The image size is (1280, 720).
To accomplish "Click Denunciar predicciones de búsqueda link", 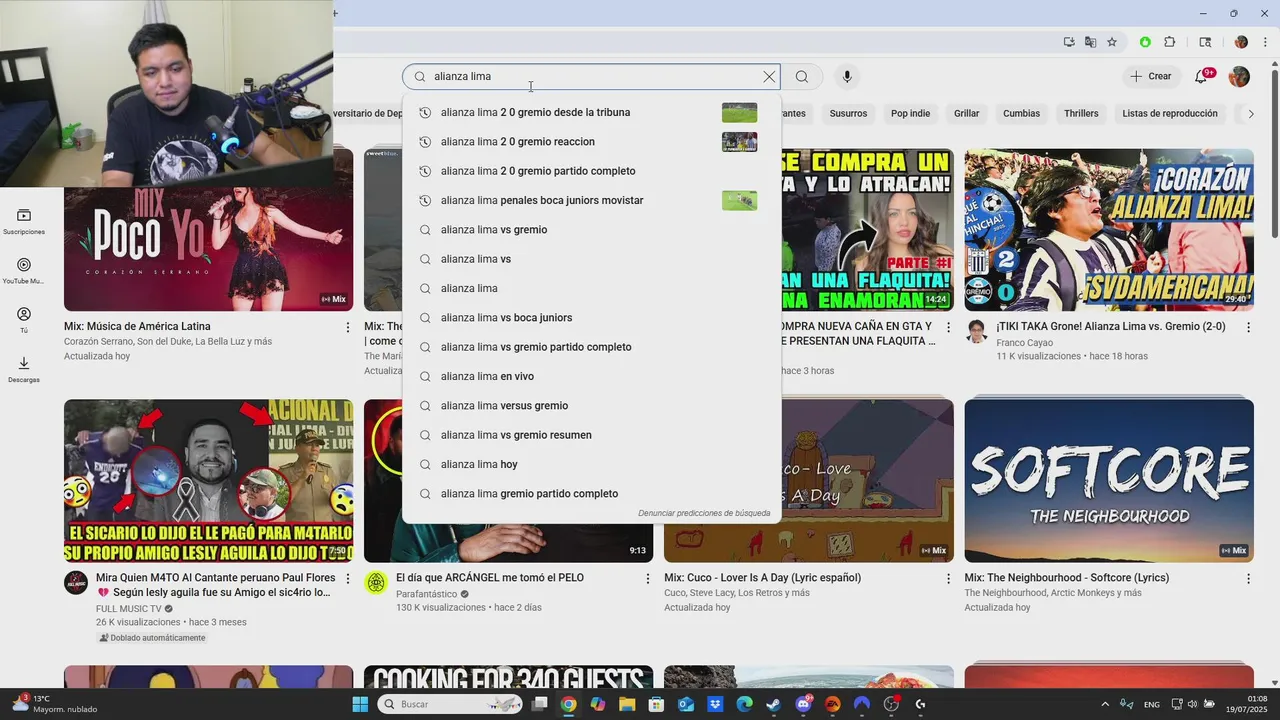I will (x=704, y=513).
